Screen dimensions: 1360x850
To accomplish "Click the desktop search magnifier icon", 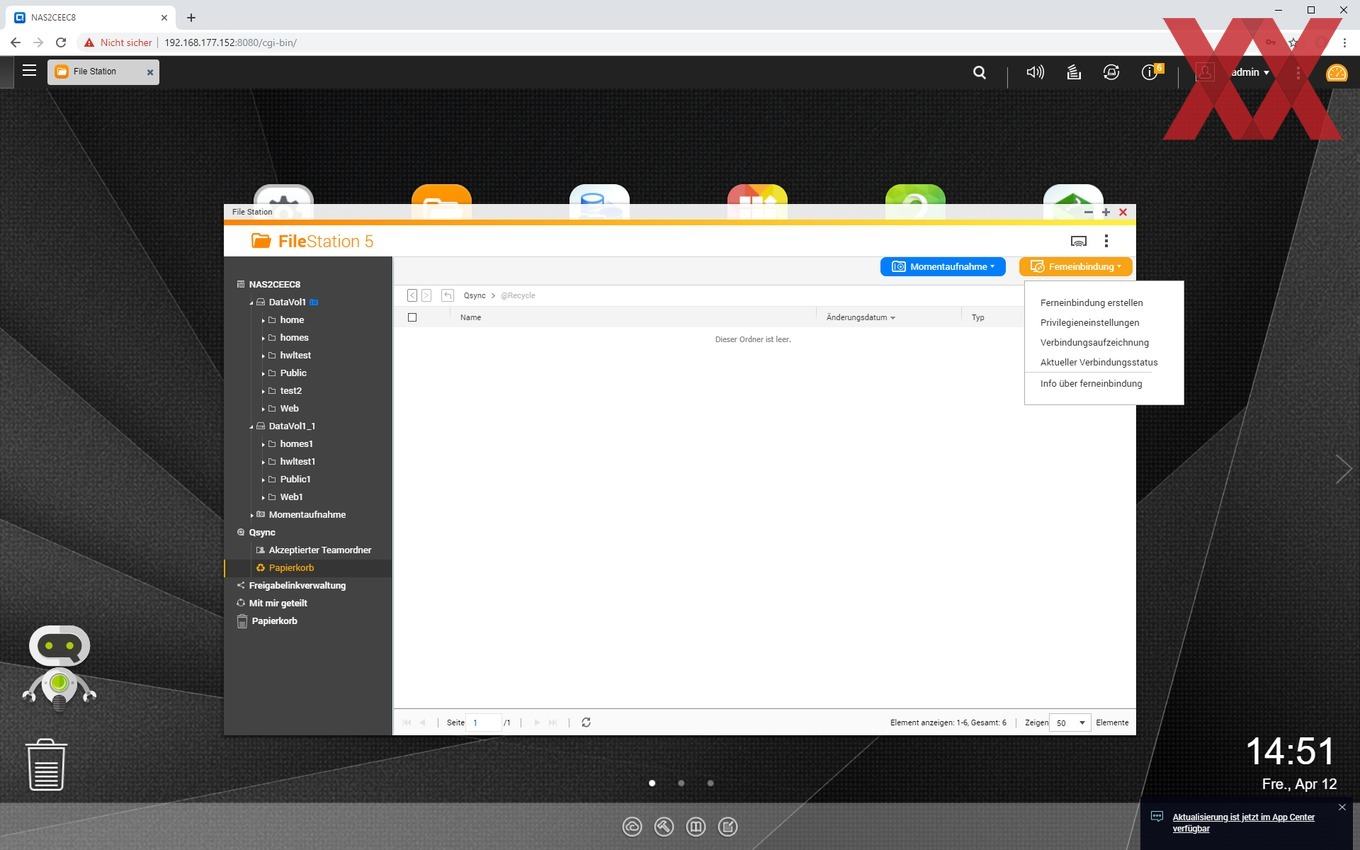I will tap(980, 72).
